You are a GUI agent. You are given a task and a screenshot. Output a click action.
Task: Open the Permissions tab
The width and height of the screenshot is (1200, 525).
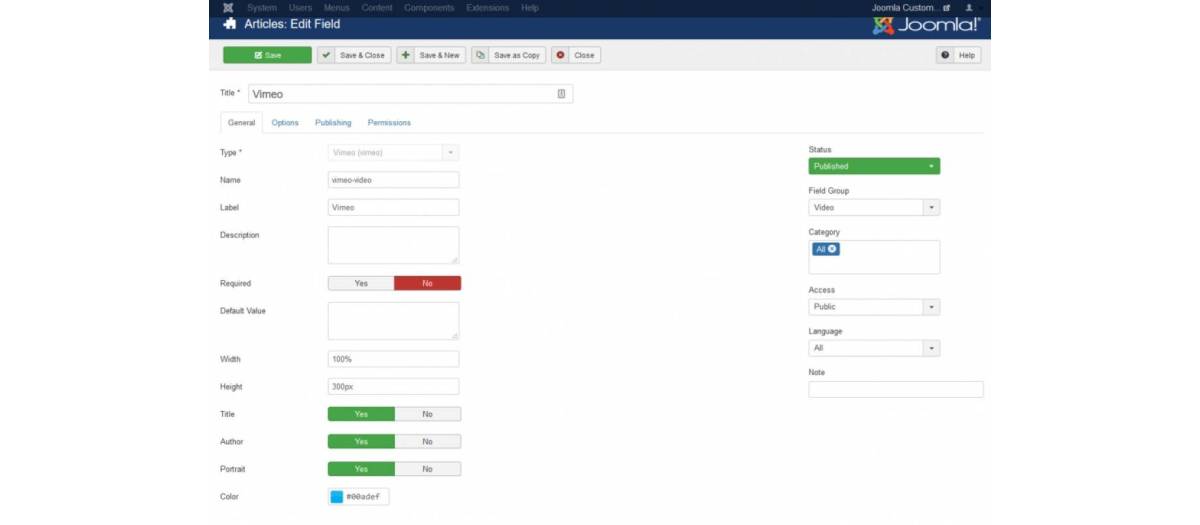[x=389, y=123]
